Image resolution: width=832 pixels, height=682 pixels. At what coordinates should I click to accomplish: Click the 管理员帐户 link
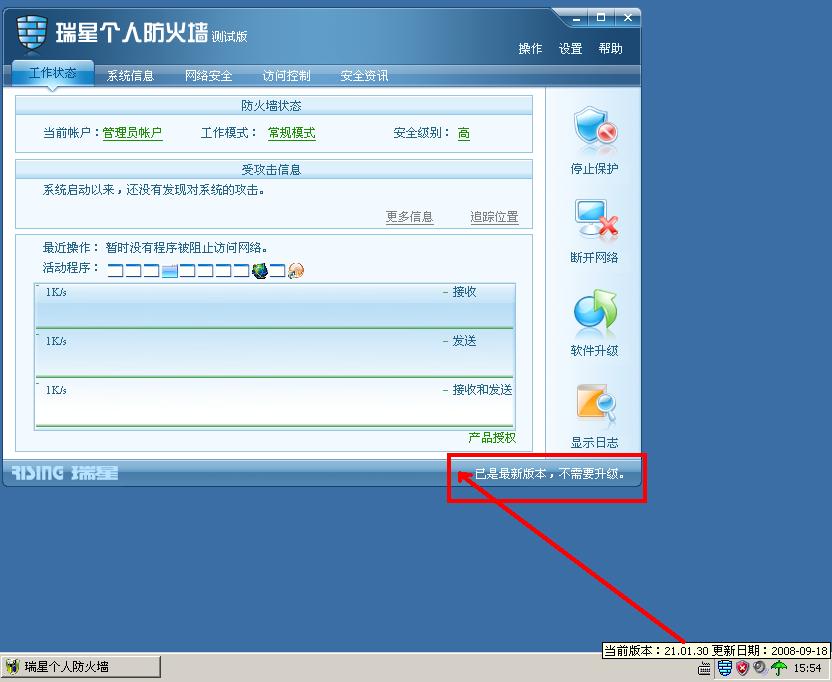[132, 133]
